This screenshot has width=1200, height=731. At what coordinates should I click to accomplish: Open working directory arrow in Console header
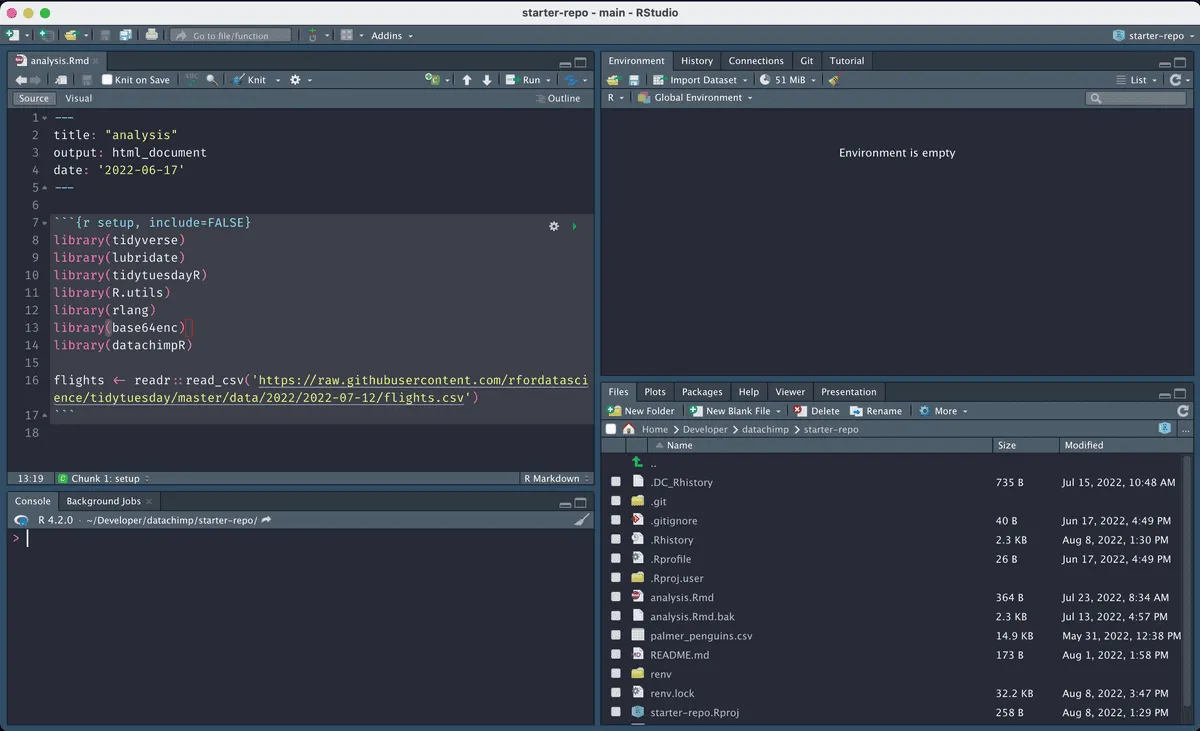[267, 520]
